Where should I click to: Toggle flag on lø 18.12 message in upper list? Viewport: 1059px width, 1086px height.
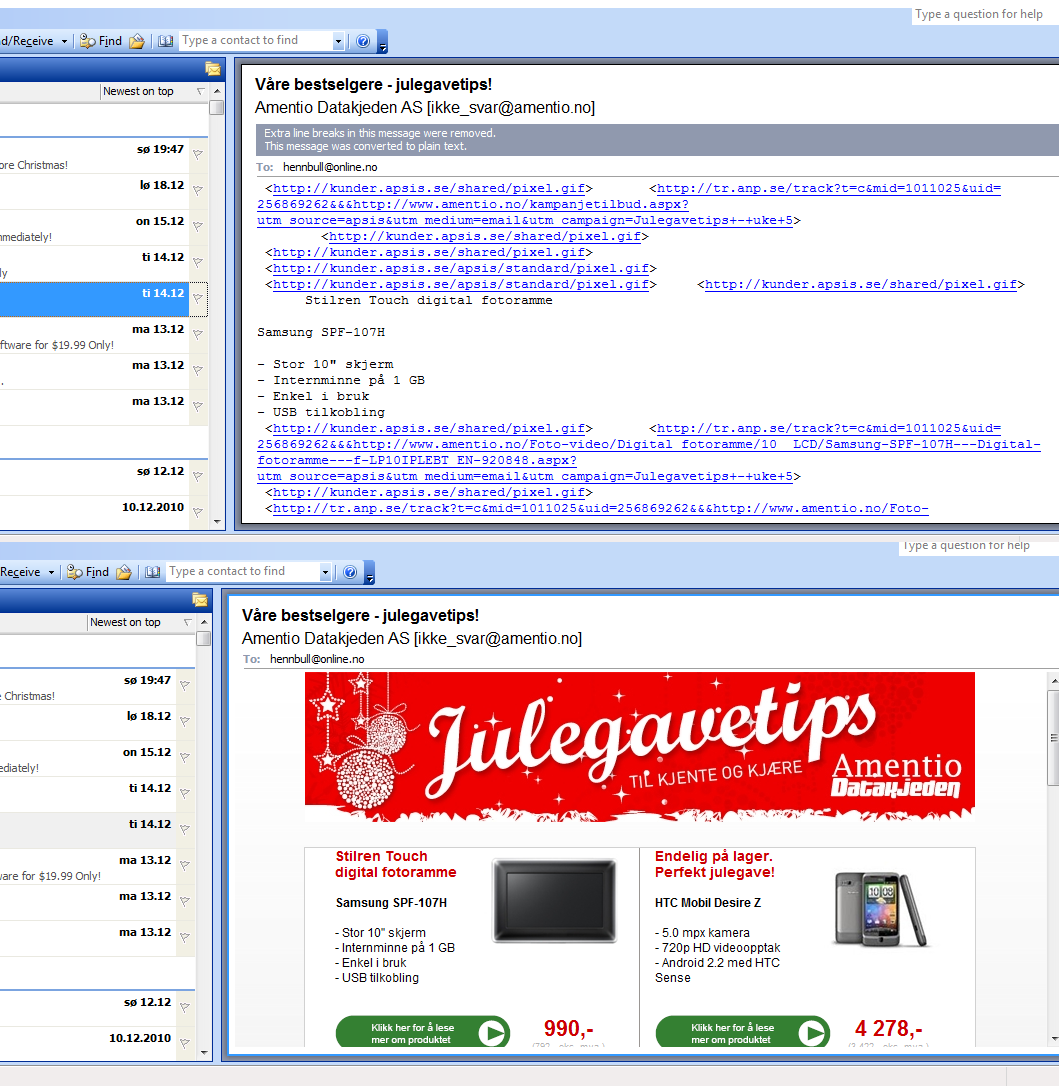198,190
